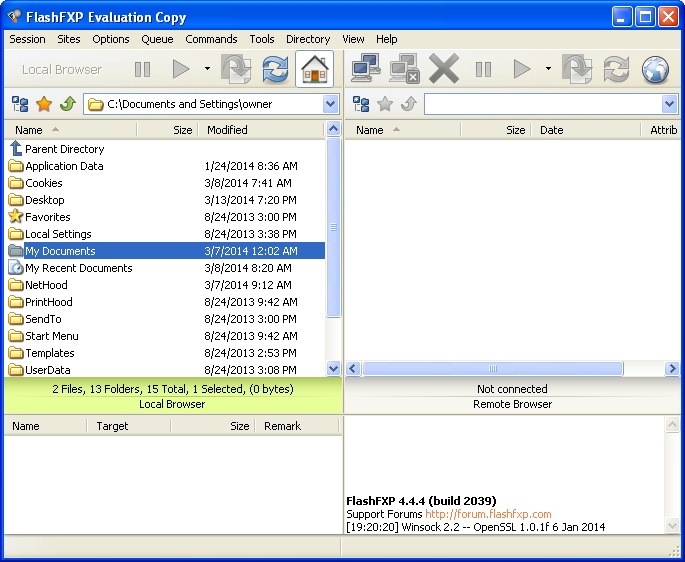Click remote list horizontal scroll right arrow
Viewport: 685px width, 562px height.
[672, 368]
